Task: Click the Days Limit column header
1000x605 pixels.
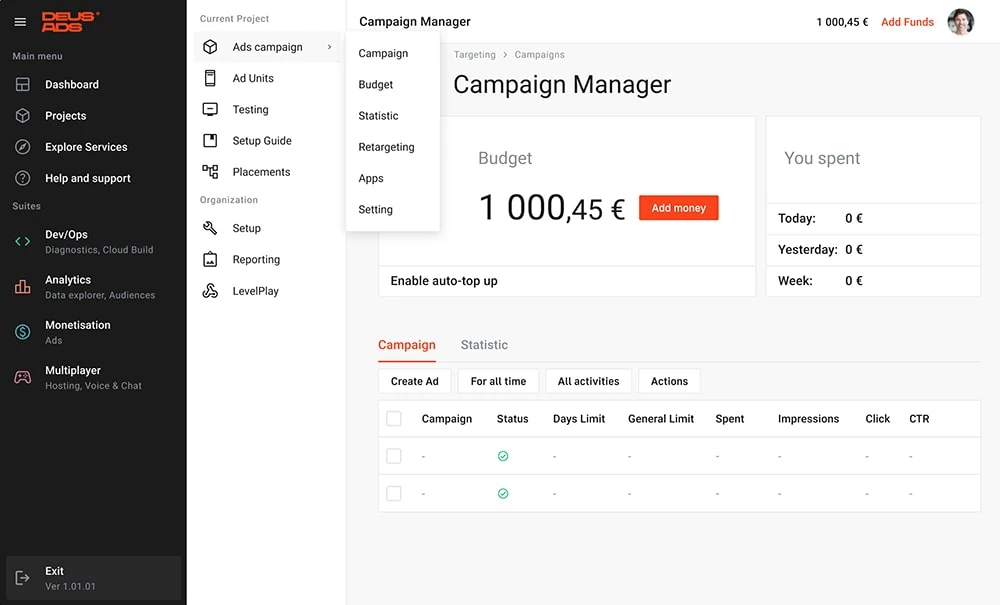Action: (x=578, y=419)
